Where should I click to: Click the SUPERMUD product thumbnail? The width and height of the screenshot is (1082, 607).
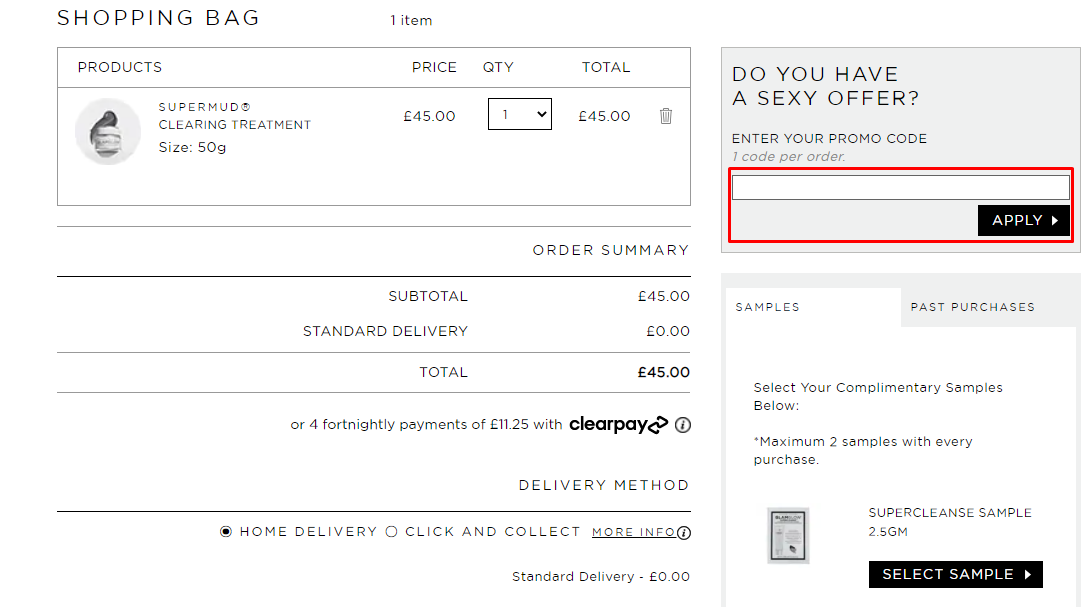(108, 131)
